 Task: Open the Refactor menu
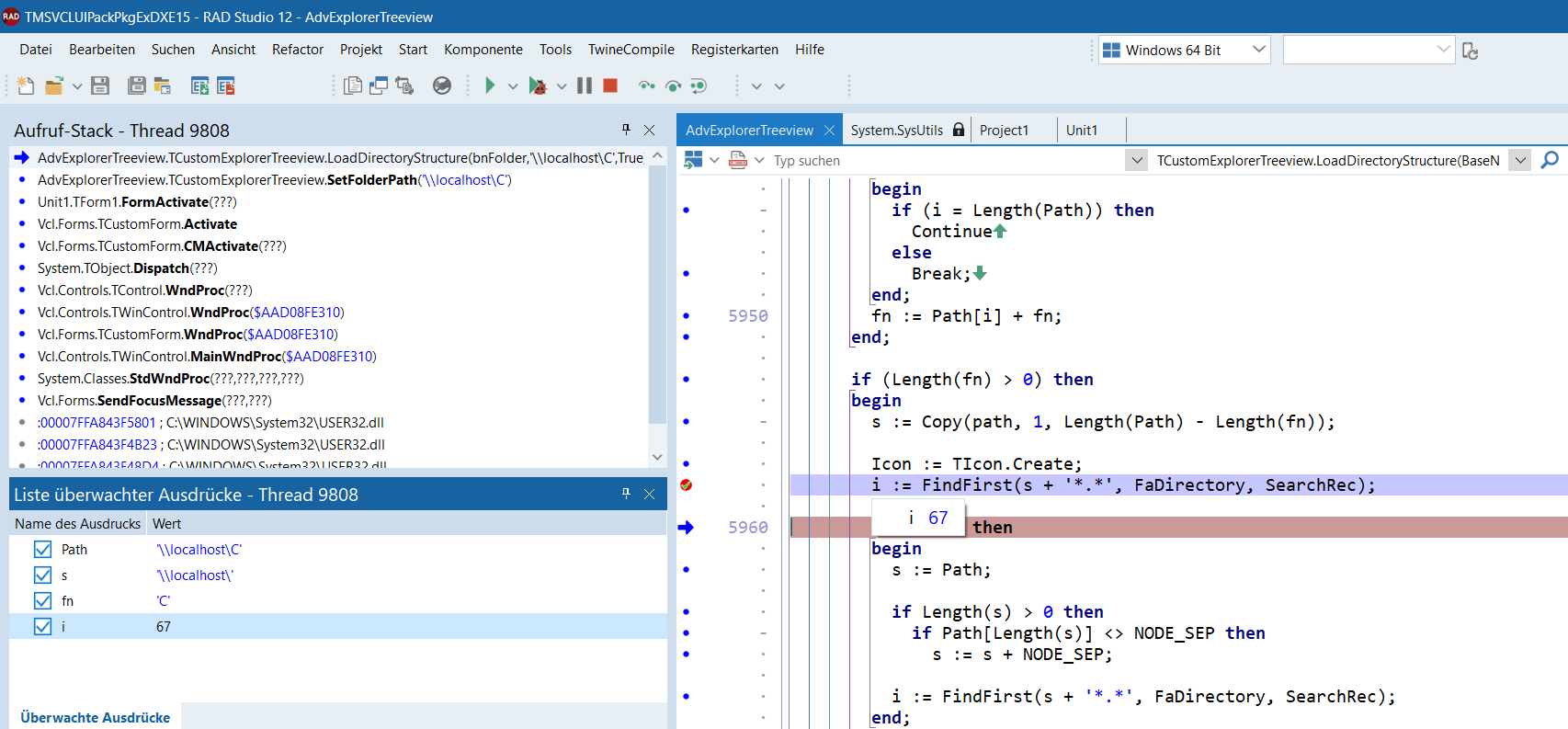298,50
